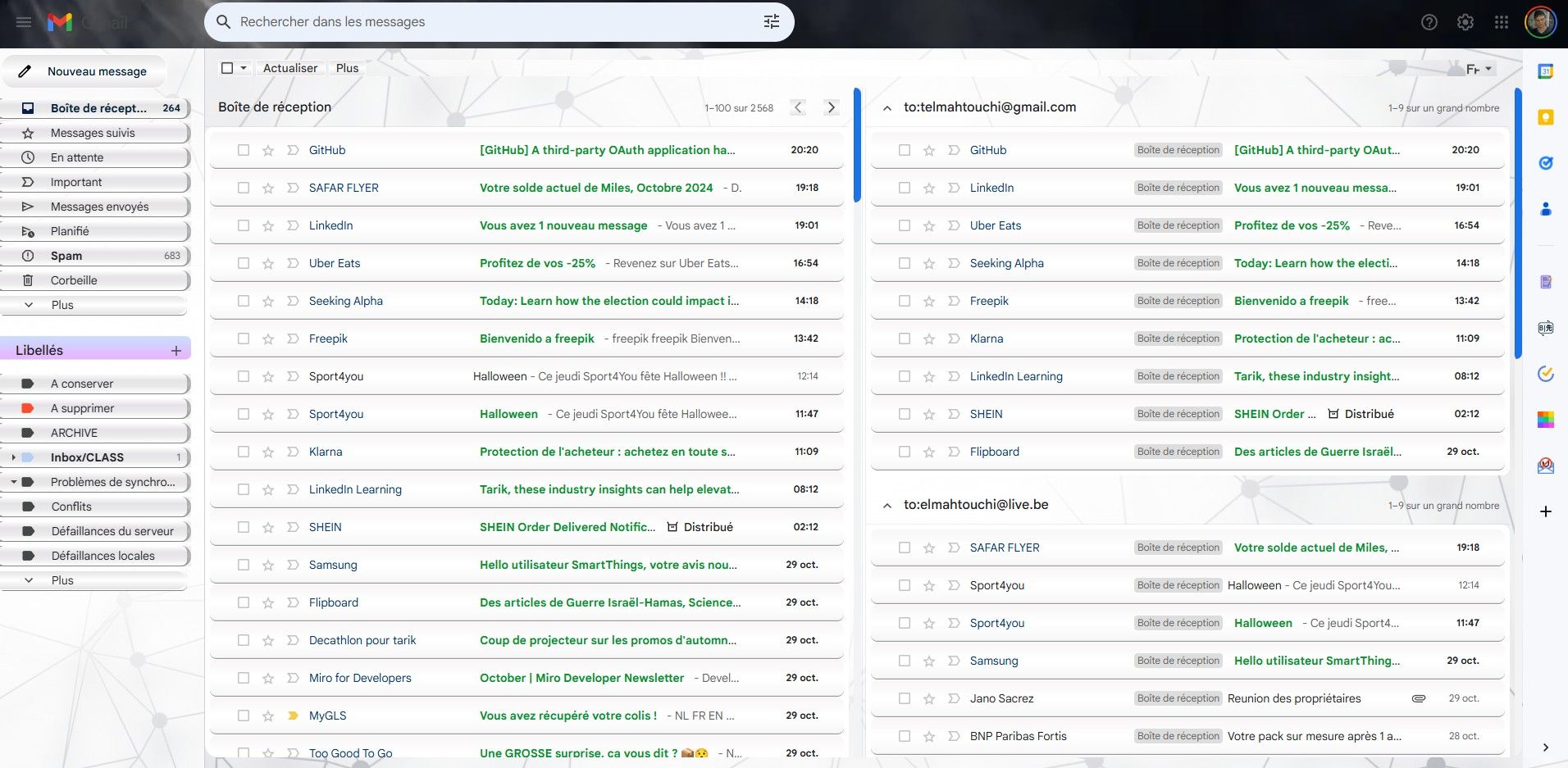Open the Help question mark icon
Image resolution: width=1568 pixels, height=768 pixels.
tap(1429, 23)
